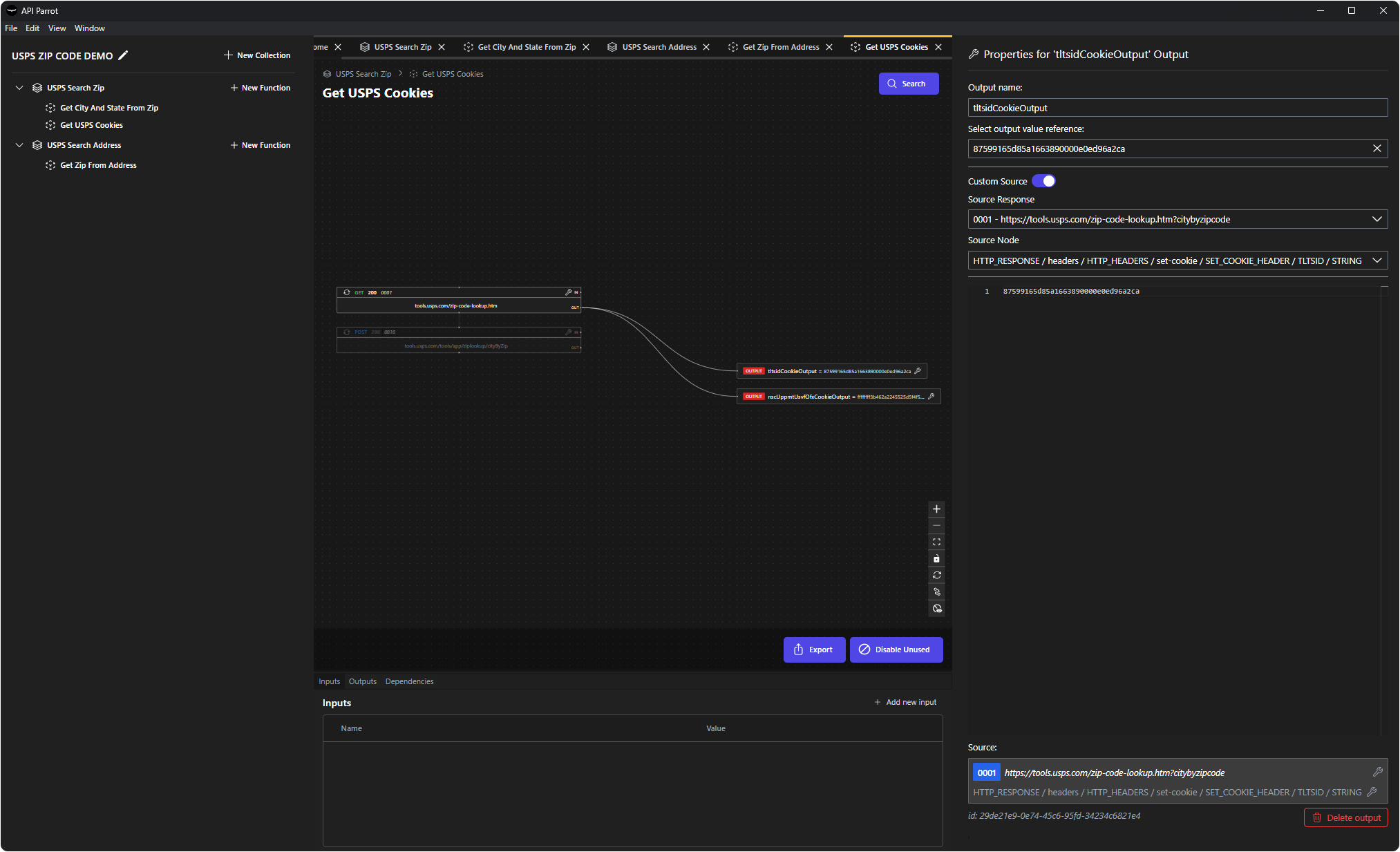Image resolution: width=1400 pixels, height=852 pixels.
Task: Switch to Get City And State From Zip tab
Action: click(527, 47)
